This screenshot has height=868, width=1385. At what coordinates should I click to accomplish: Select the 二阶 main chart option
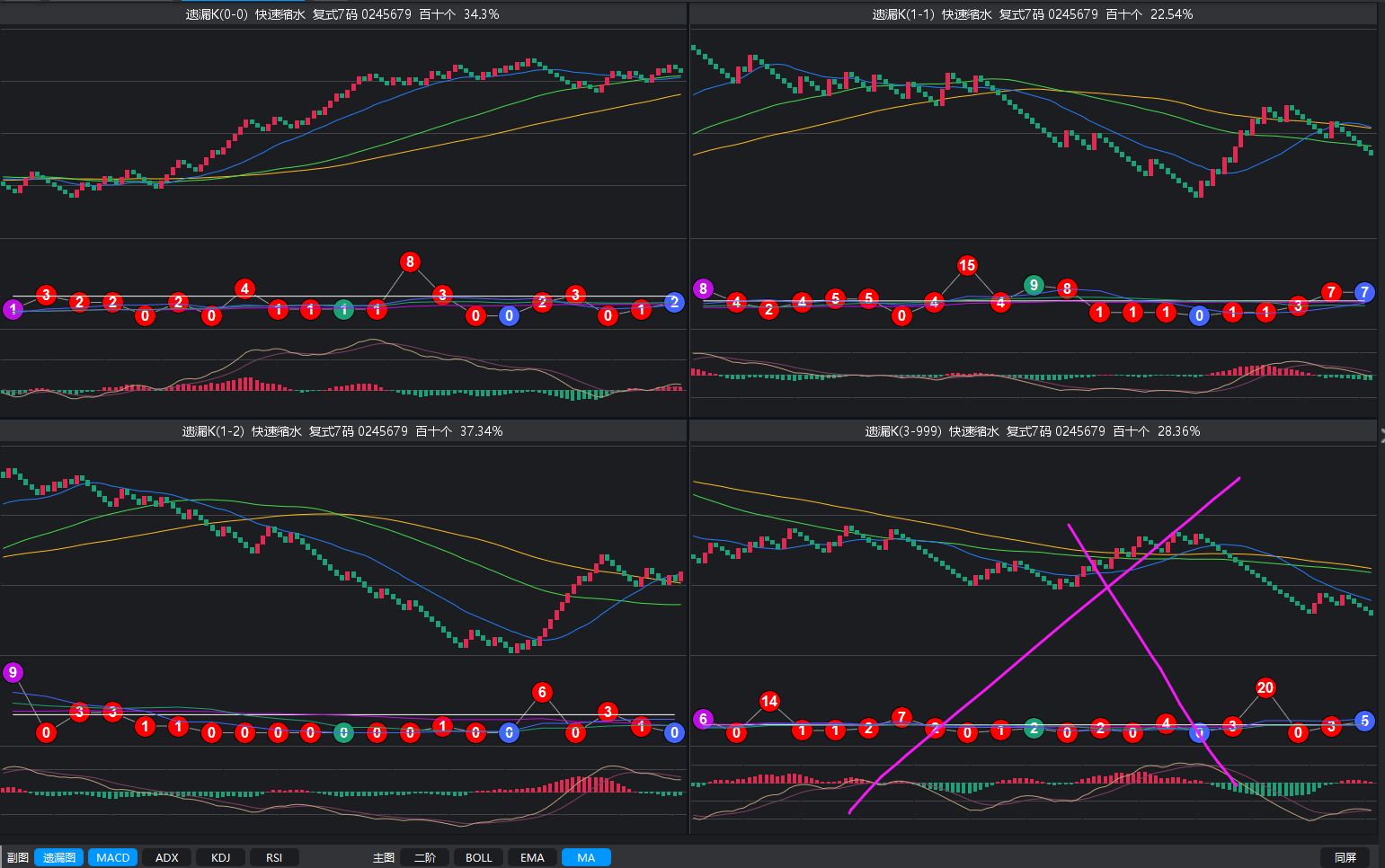point(425,857)
